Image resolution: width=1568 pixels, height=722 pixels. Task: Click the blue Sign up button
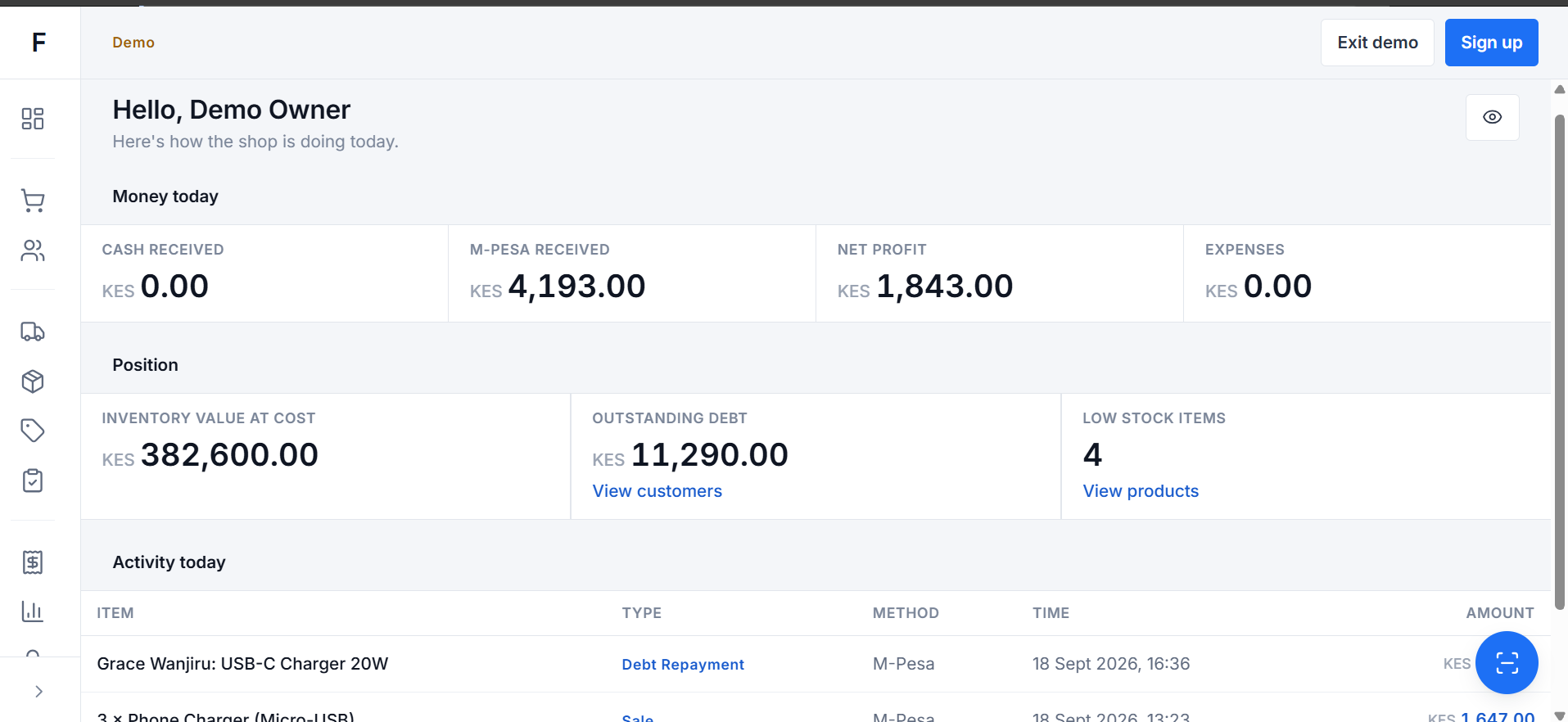[1491, 43]
